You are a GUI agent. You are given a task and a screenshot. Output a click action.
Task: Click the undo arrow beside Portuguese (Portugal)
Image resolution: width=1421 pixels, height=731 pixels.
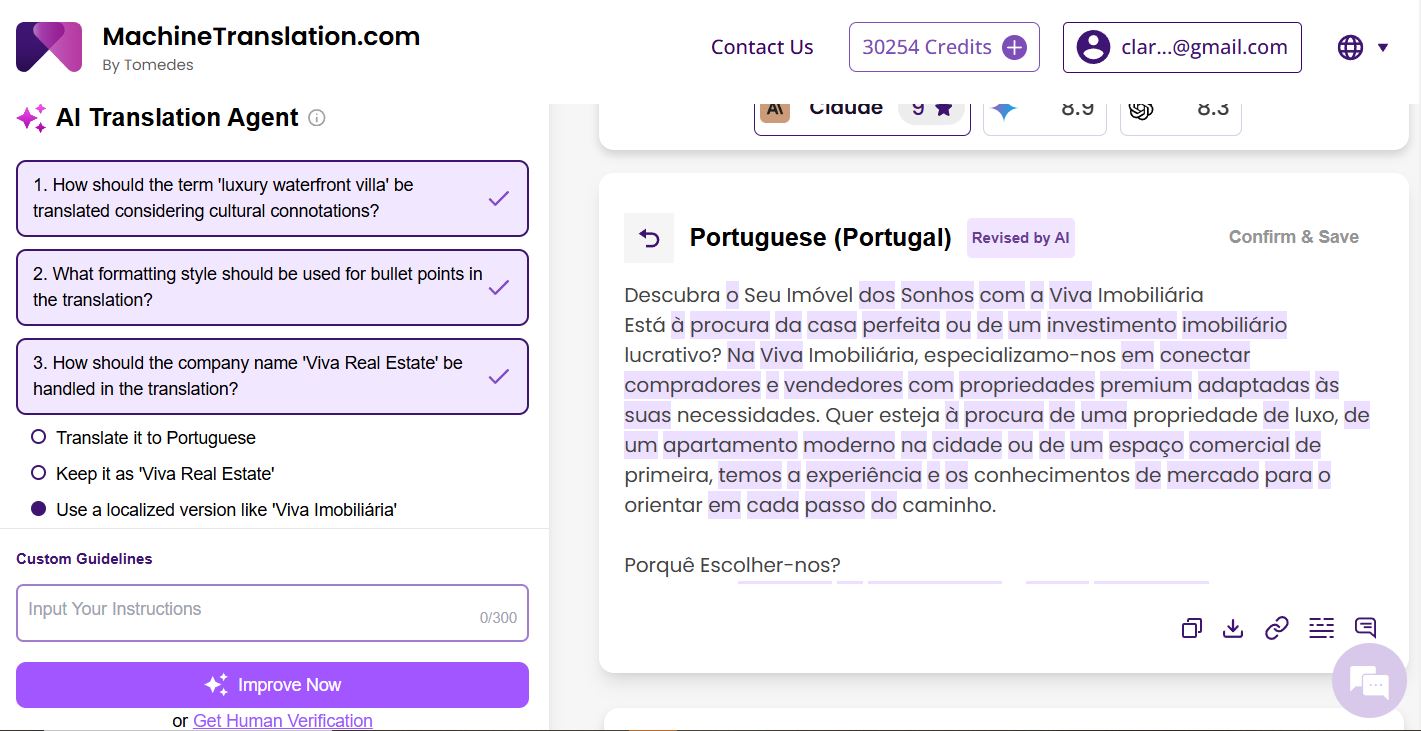(x=649, y=238)
